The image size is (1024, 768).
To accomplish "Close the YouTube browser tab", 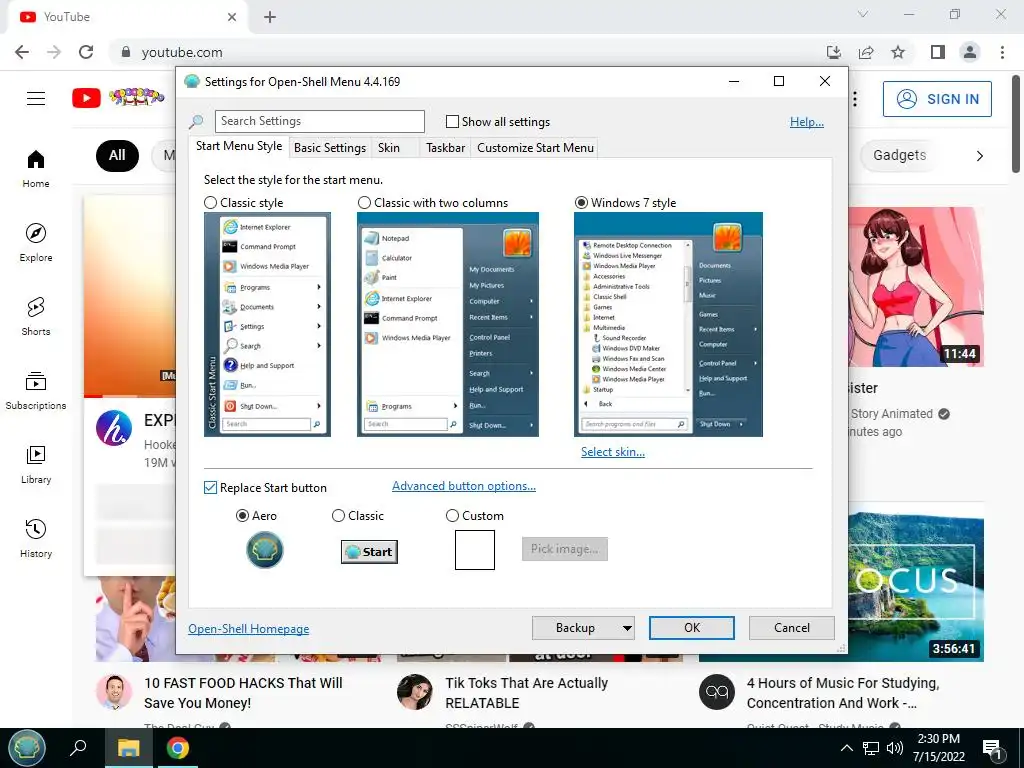I will pyautogui.click(x=232, y=17).
